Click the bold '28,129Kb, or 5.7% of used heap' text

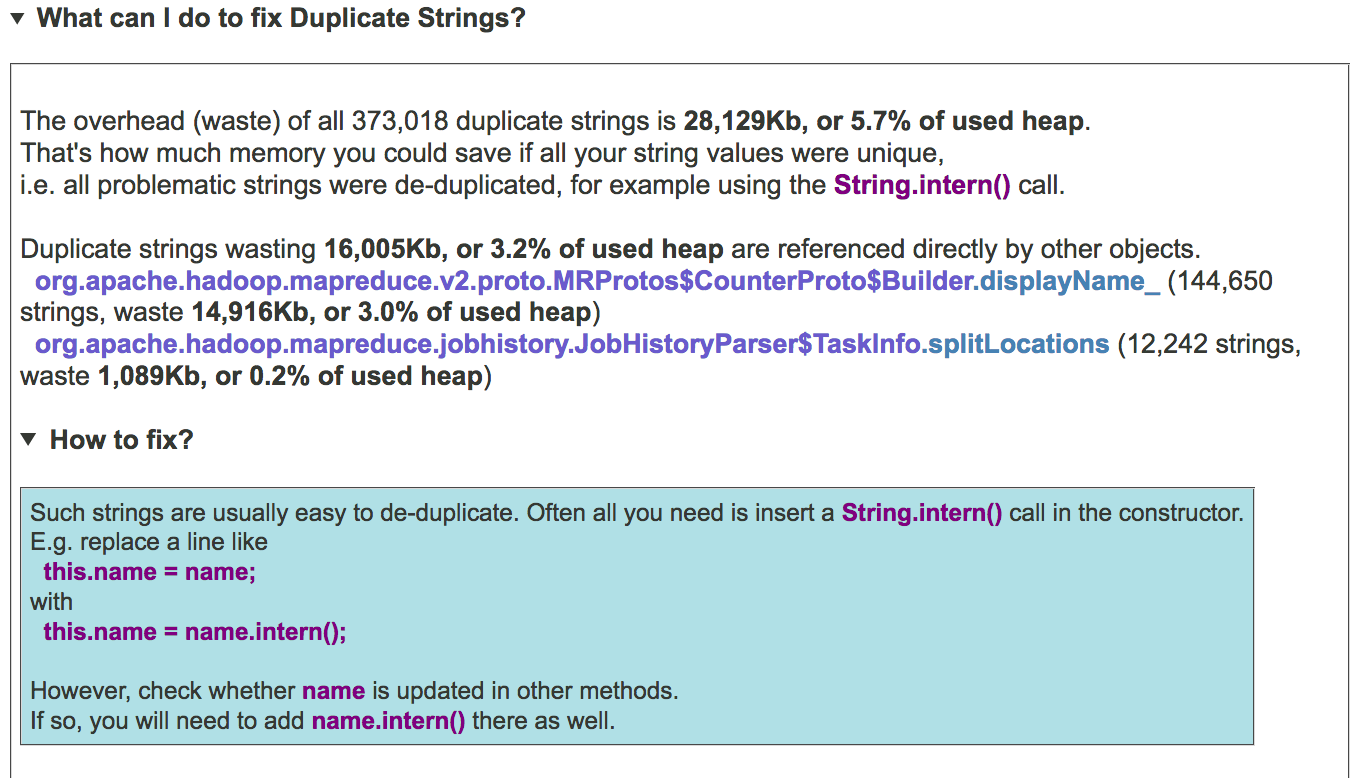tap(884, 122)
